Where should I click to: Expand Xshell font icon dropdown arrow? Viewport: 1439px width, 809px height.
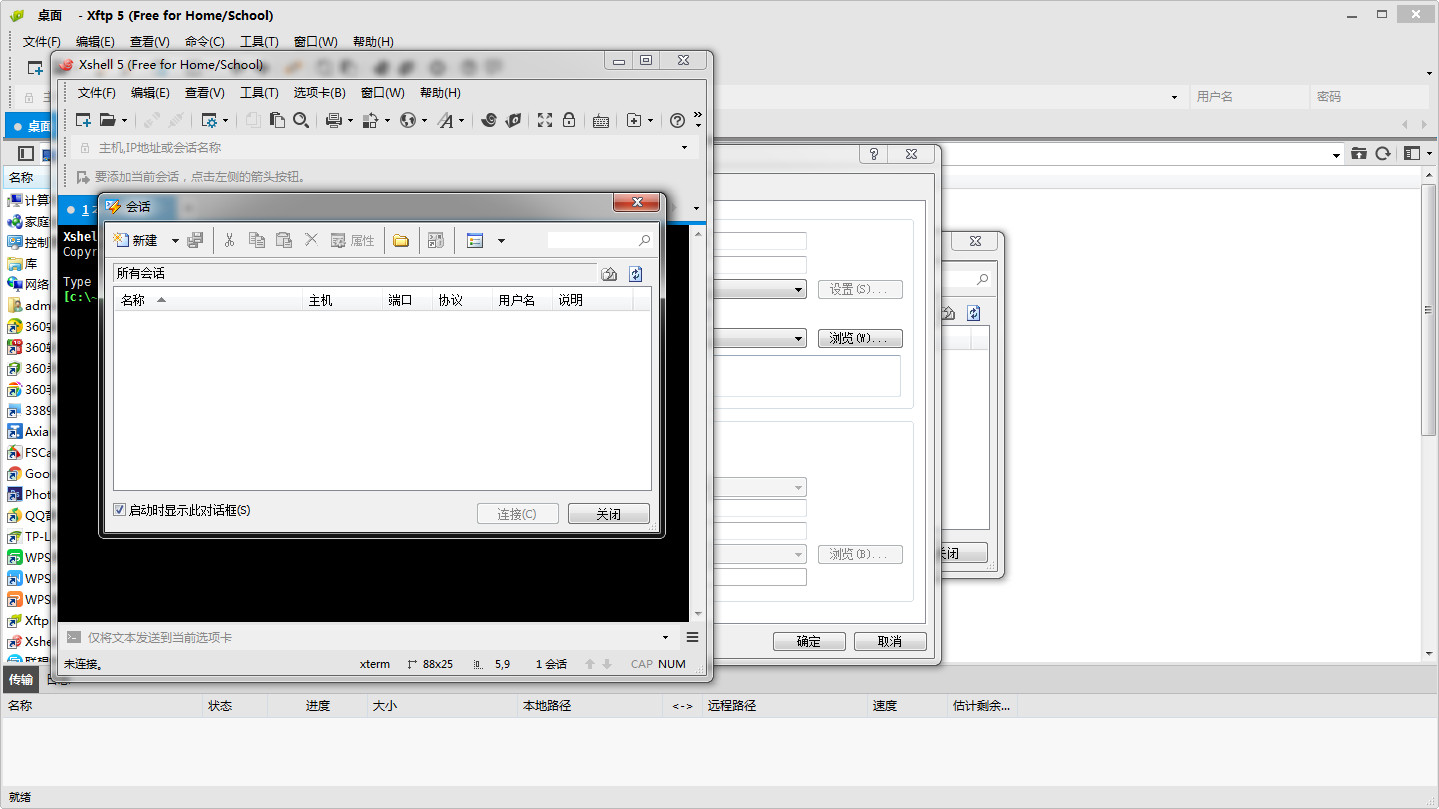[461, 121]
